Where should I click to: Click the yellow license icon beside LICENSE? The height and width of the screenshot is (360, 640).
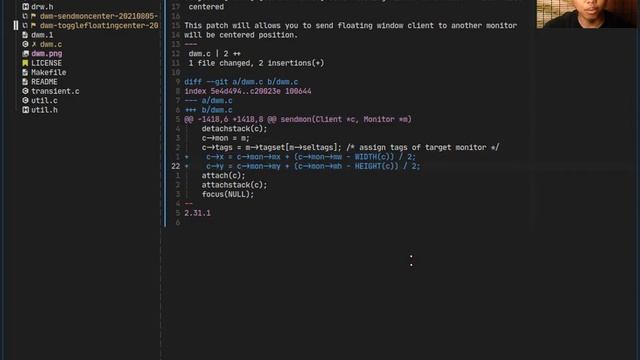point(25,63)
